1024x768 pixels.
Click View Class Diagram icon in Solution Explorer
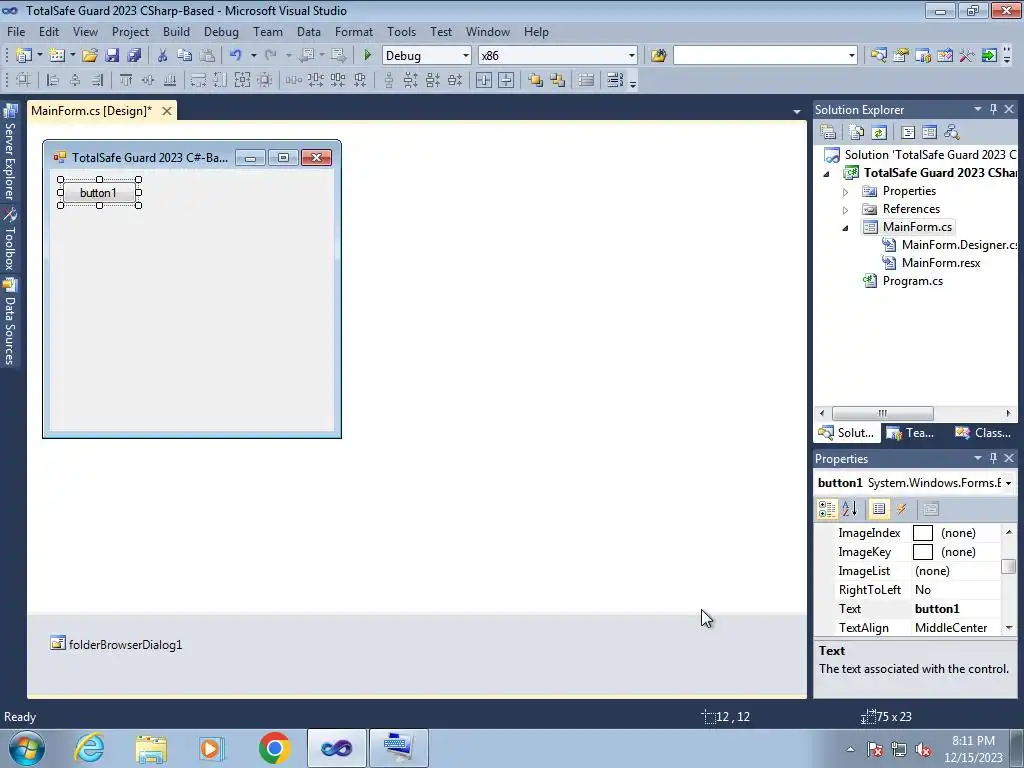point(952,133)
